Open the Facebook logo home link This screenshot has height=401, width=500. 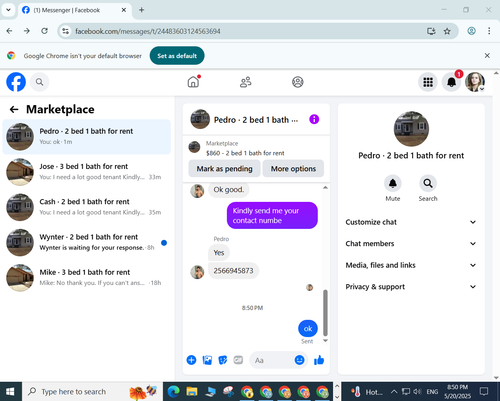point(16,82)
